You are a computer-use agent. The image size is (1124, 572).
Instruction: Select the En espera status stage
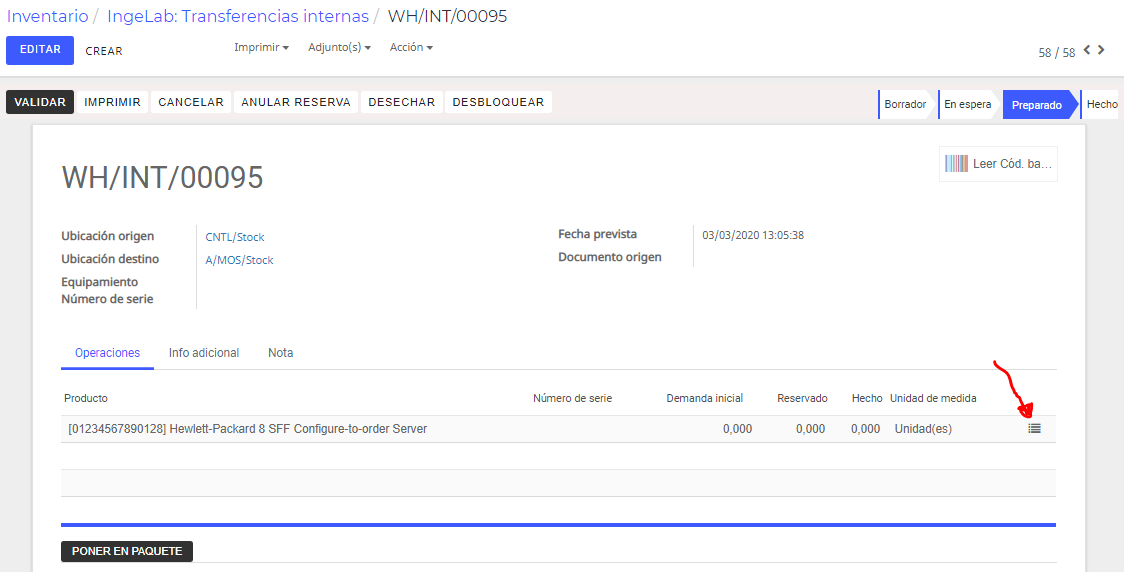tap(968, 104)
